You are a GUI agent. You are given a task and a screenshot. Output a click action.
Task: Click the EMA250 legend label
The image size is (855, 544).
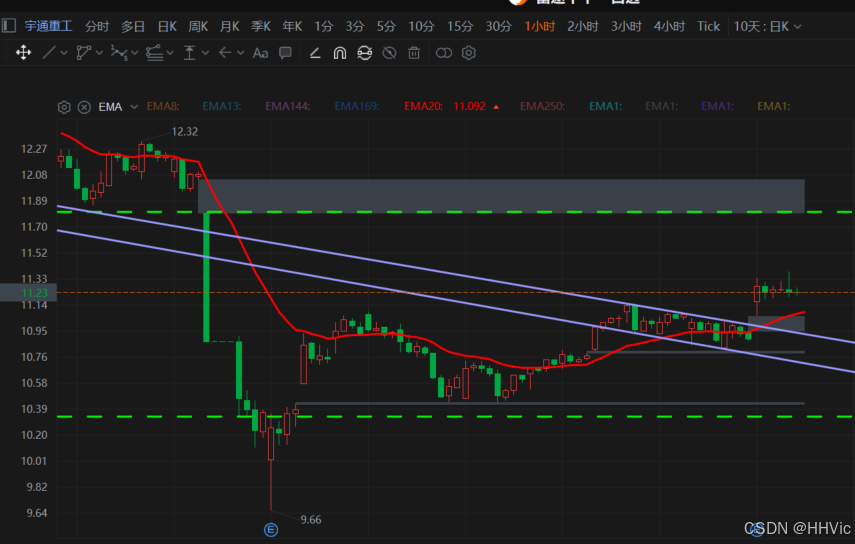[x=542, y=106]
